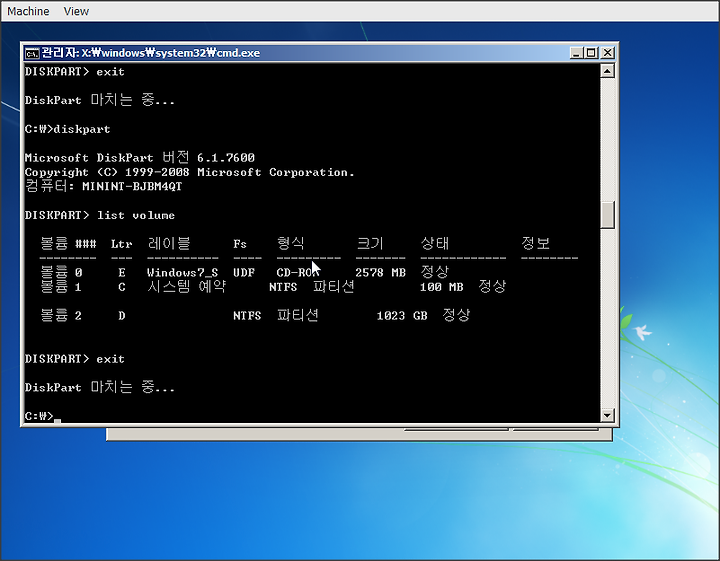Close the cmd.exe window
Viewport: 720px width, 561px height.
click(x=608, y=53)
